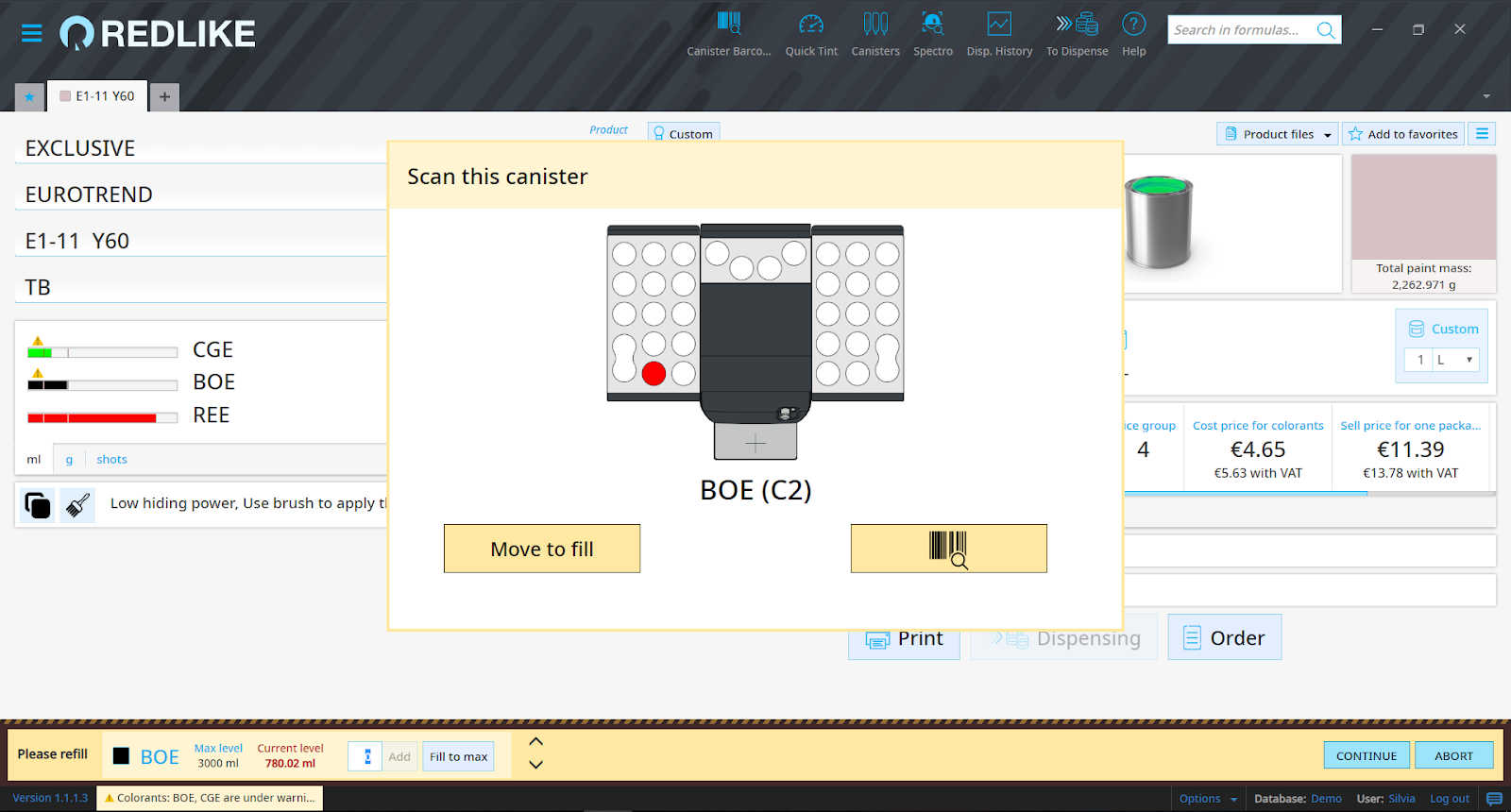
Task: Open the hamburger main menu
Action: click(32, 34)
